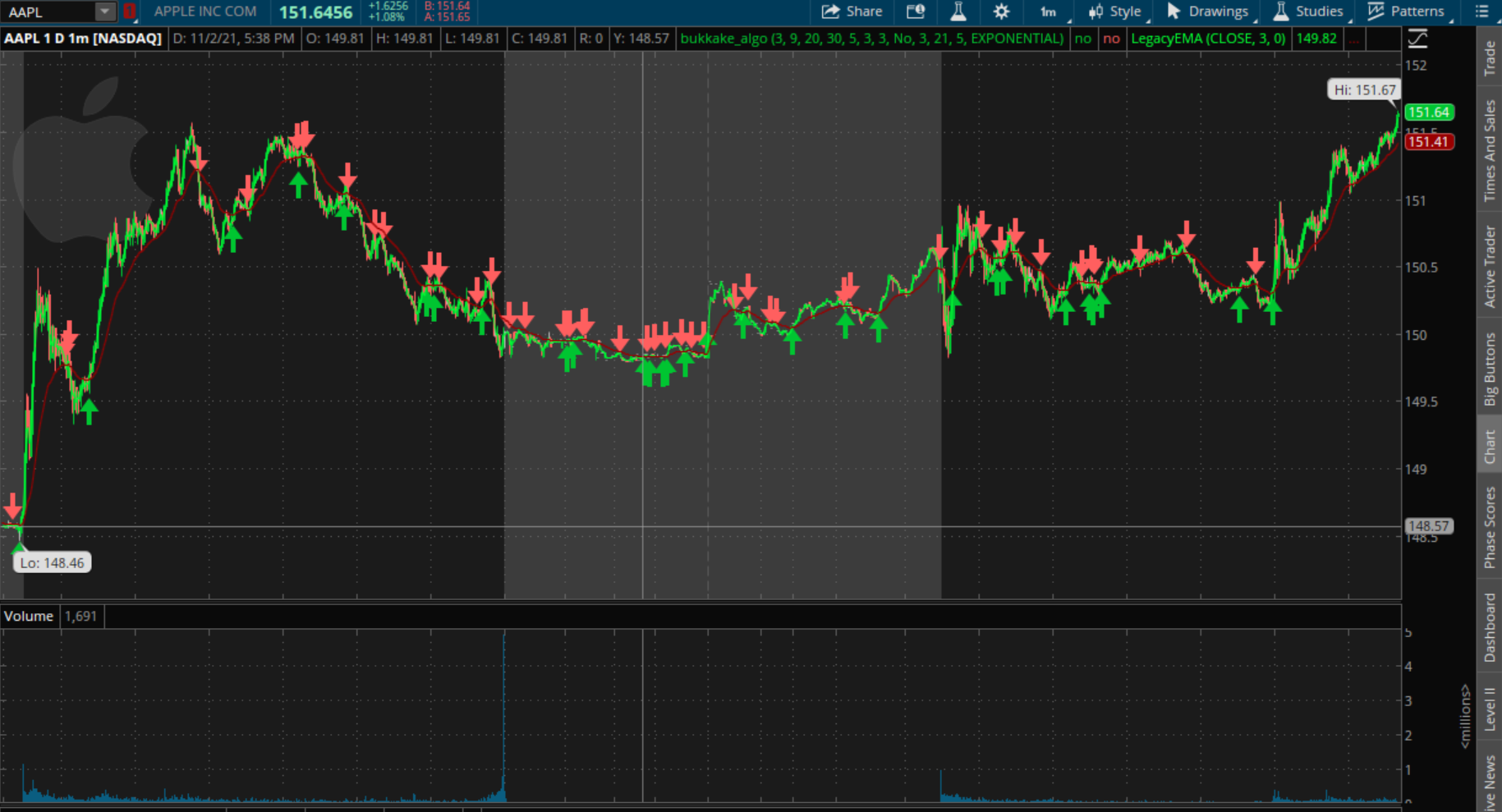Open the alert/news clipboard icon in toolbar
The height and width of the screenshot is (812, 1502).
[916, 11]
